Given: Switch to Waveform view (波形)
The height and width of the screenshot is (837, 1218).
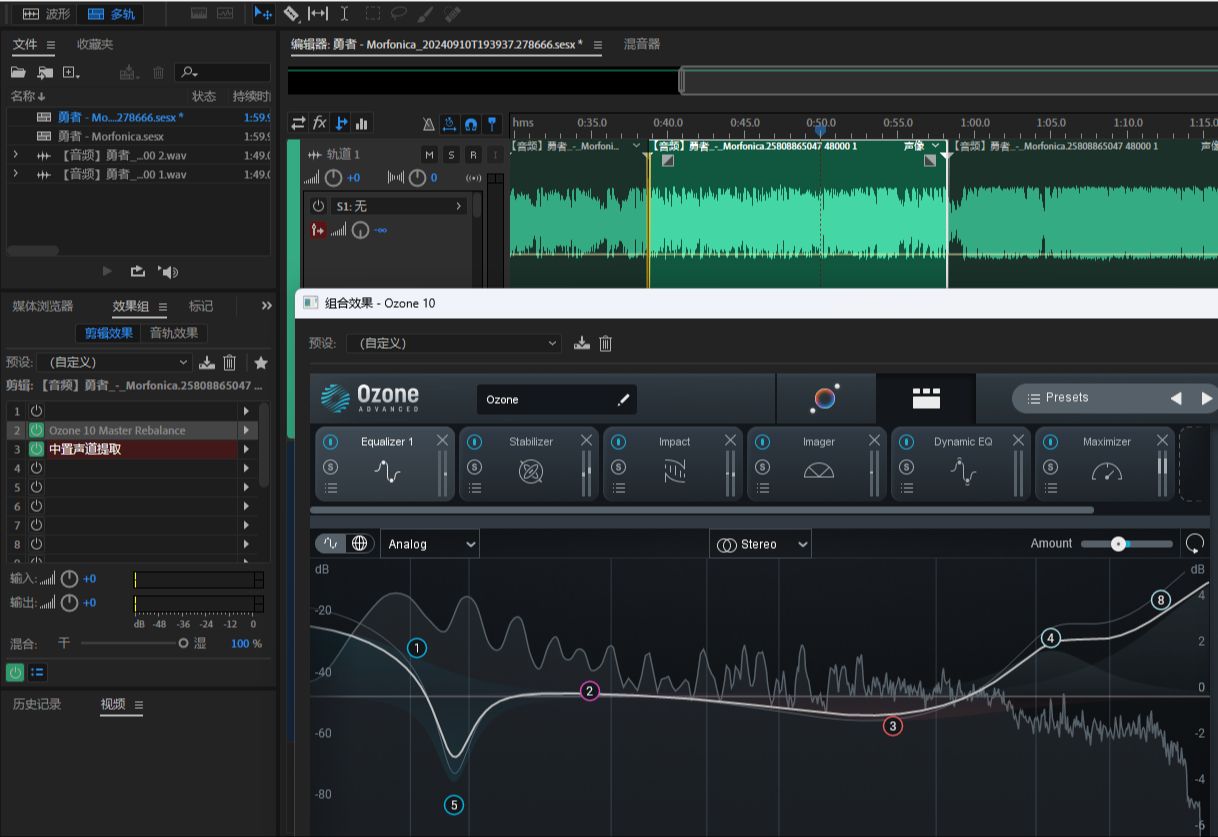Looking at the screenshot, I should (47, 14).
